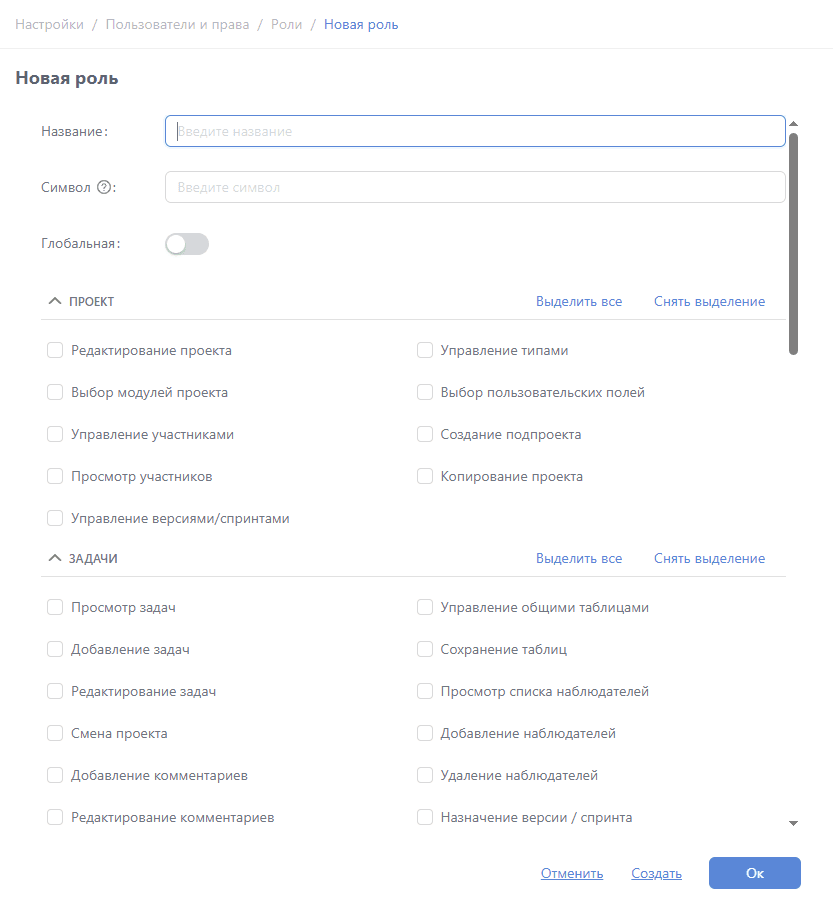
Task: Collapse the ПРОЕКТ section chevron
Action: (x=55, y=301)
